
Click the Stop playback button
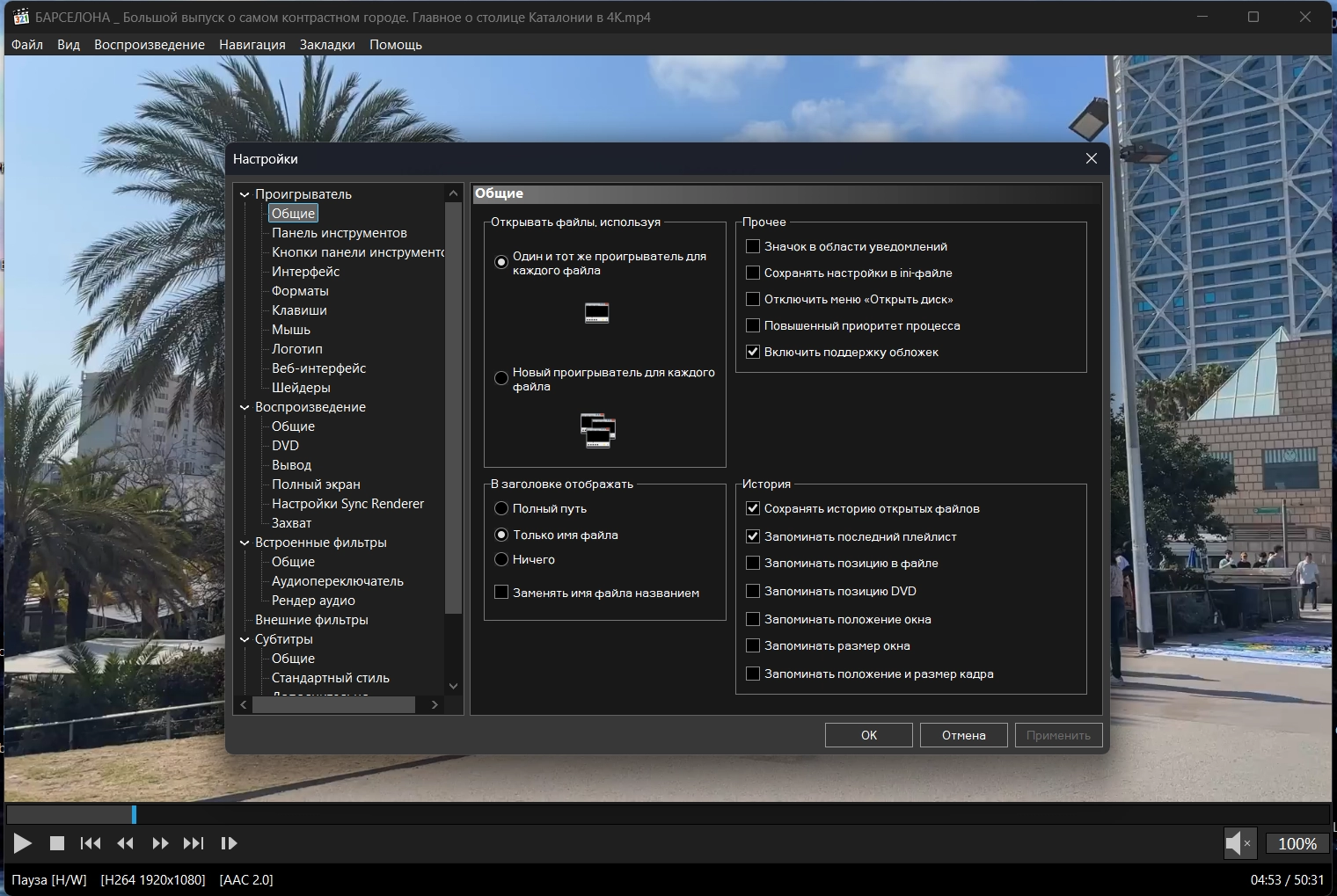[x=57, y=843]
